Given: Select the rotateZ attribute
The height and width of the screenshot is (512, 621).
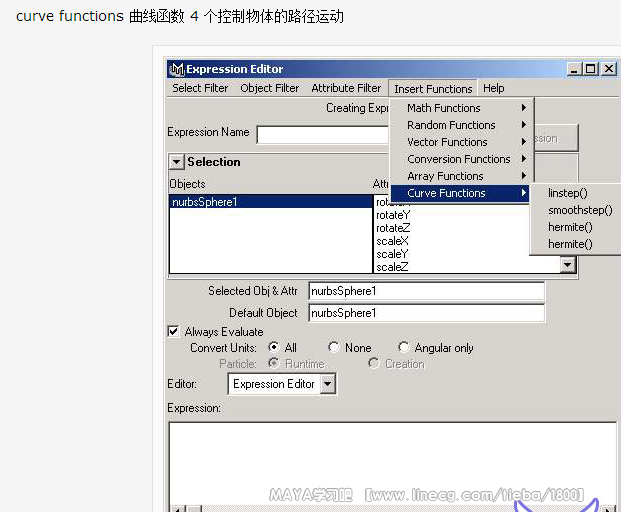Looking at the screenshot, I should tap(393, 228).
